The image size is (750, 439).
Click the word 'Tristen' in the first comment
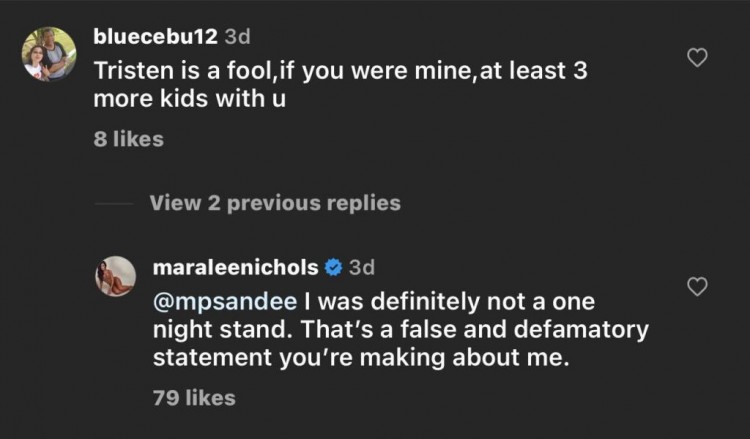pos(129,73)
